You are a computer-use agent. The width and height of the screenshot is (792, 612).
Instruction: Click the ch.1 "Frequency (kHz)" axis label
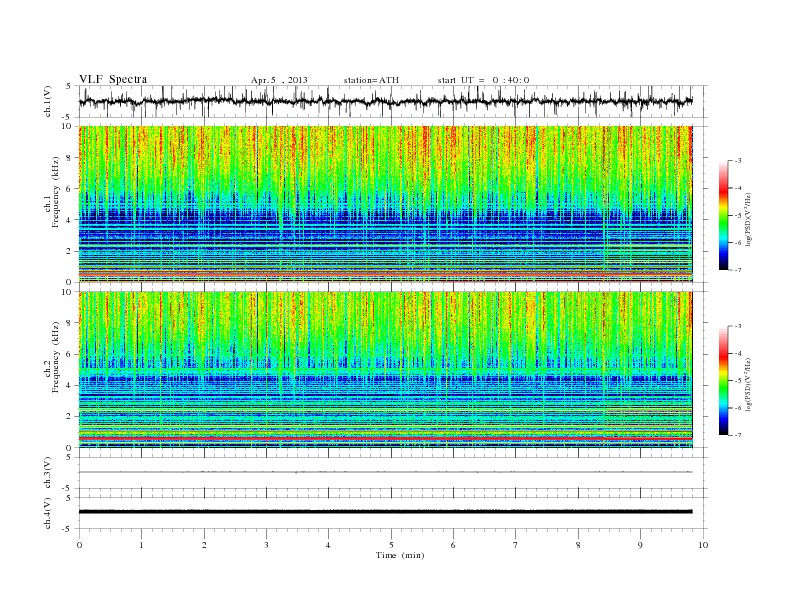click(56, 192)
